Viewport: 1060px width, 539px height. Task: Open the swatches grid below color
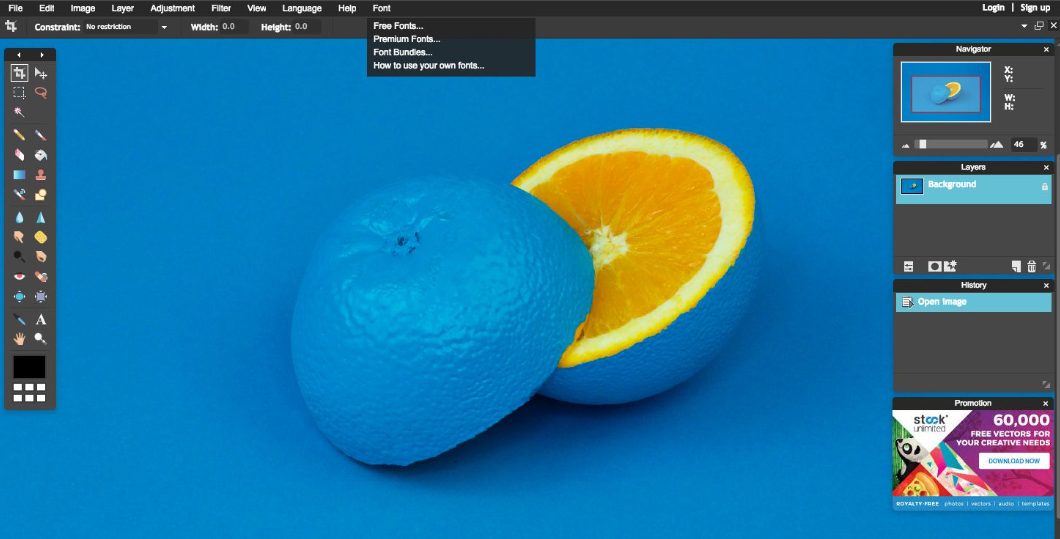29,393
